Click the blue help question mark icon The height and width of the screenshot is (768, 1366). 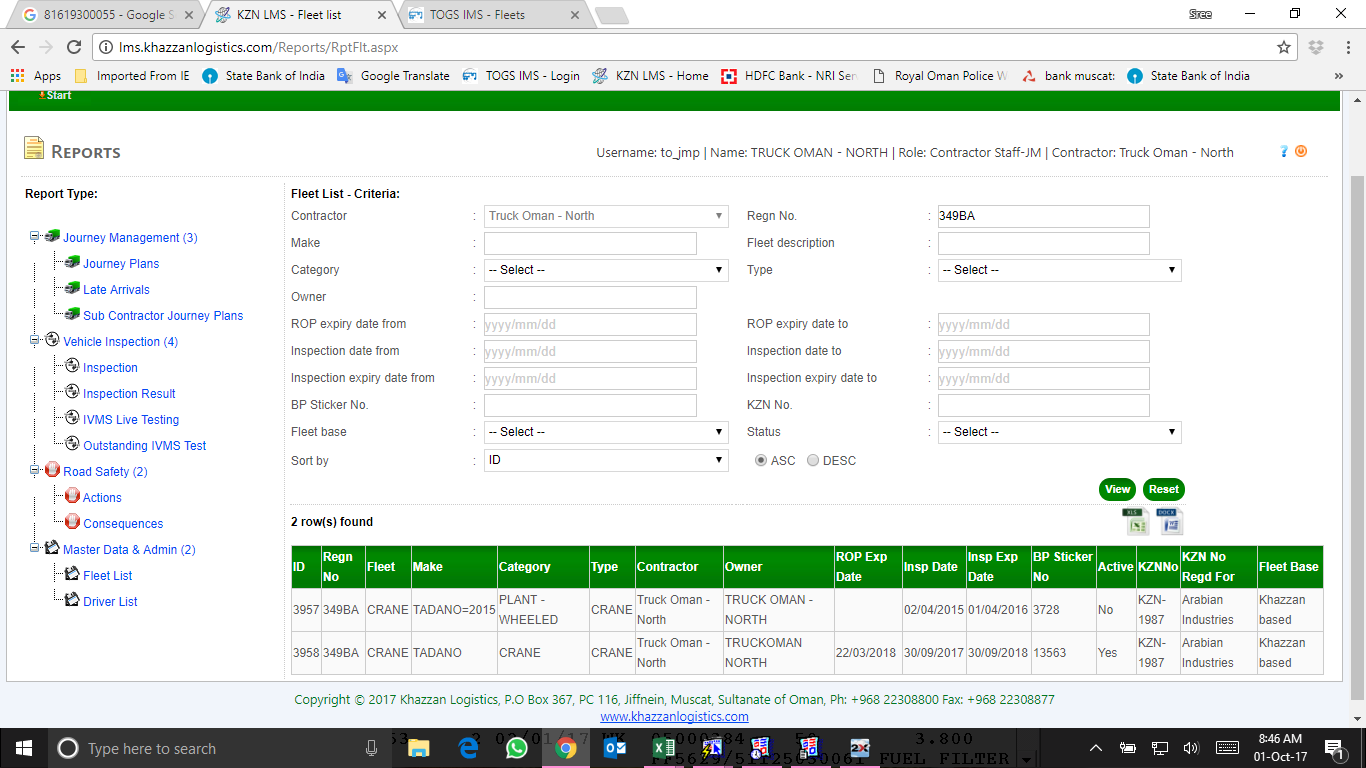(x=1284, y=151)
